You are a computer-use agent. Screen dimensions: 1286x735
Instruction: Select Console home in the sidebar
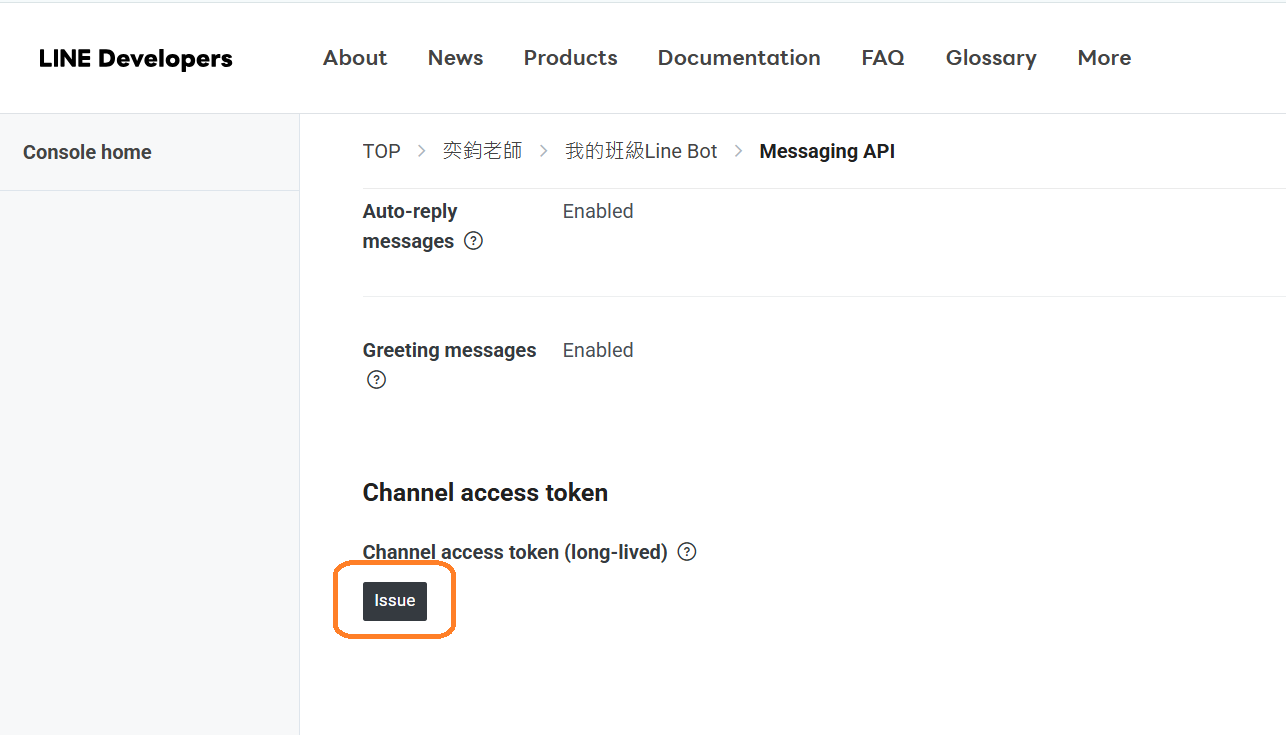(x=87, y=152)
